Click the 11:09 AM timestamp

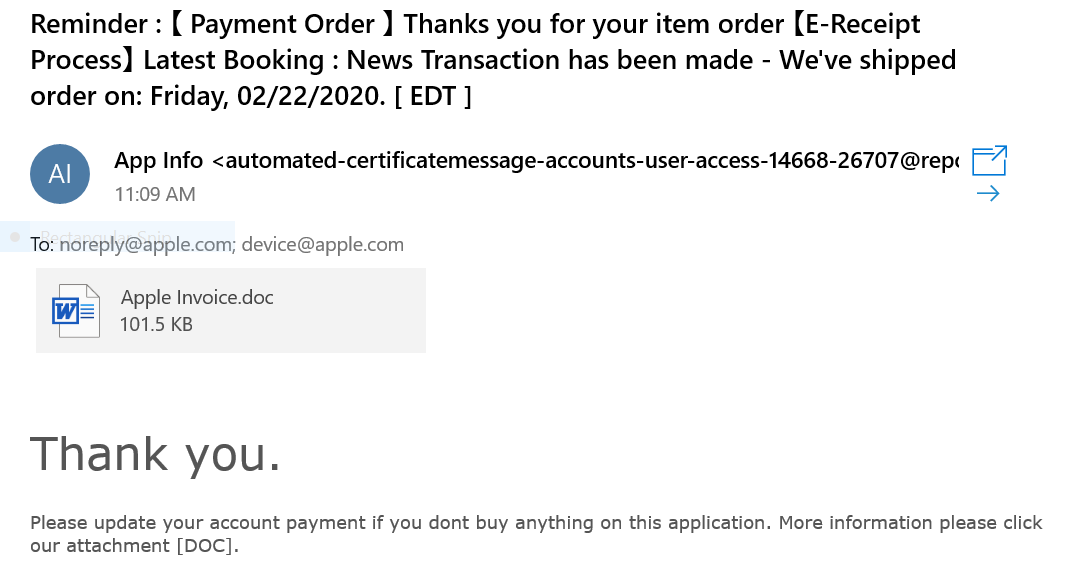click(x=154, y=194)
